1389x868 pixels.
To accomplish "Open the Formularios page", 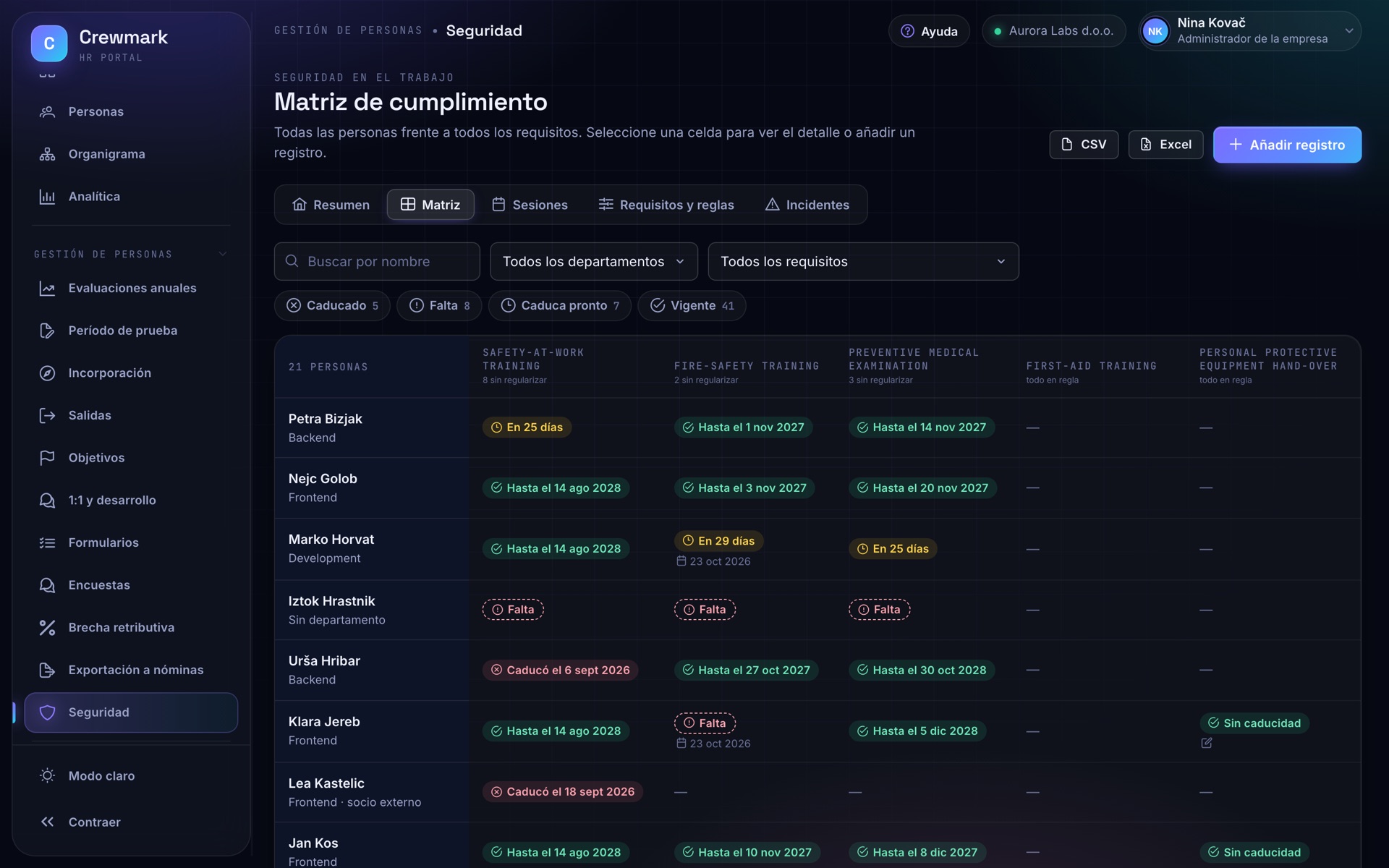I will (131, 542).
